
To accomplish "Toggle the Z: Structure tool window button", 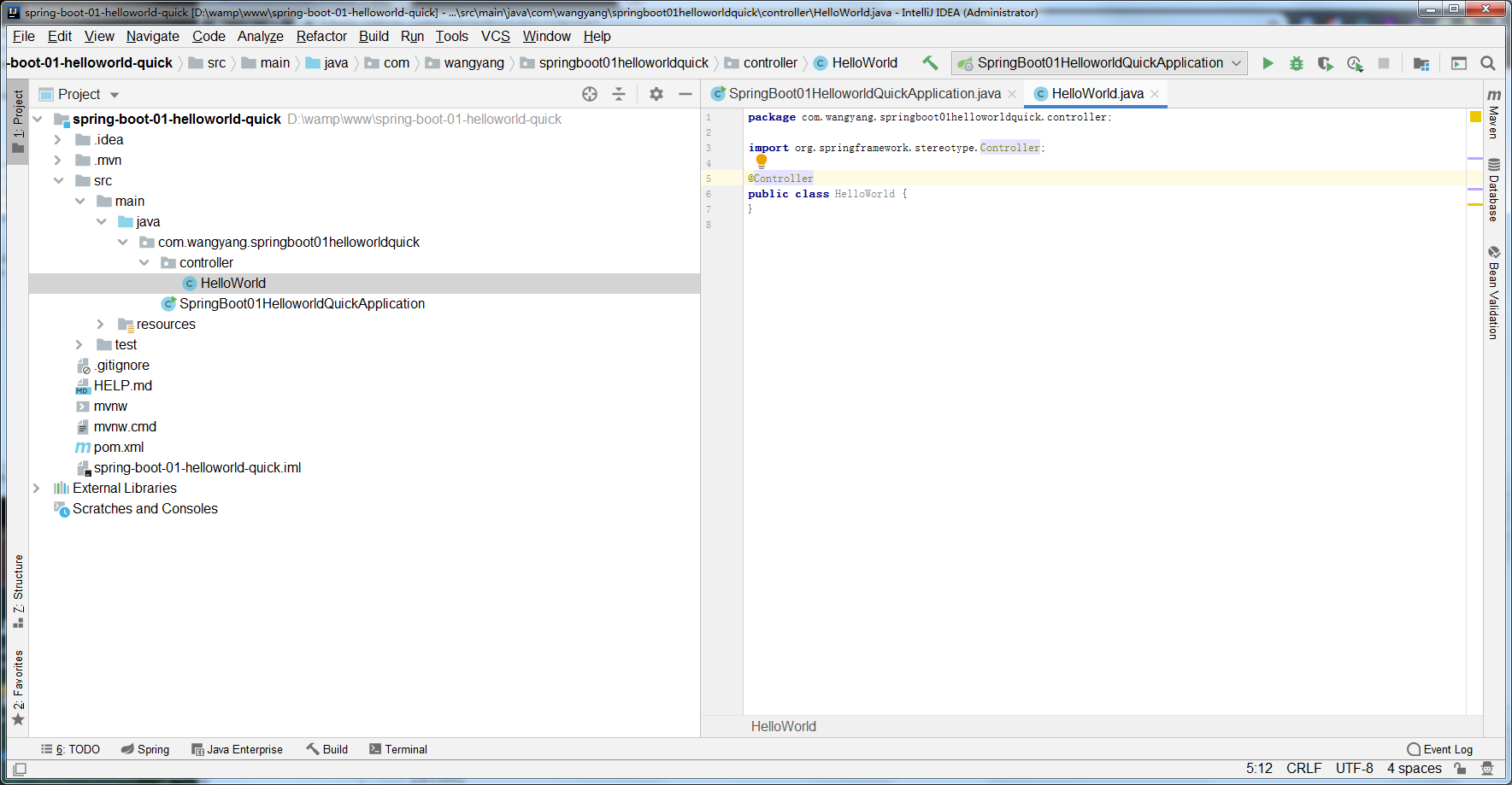I will (x=18, y=591).
